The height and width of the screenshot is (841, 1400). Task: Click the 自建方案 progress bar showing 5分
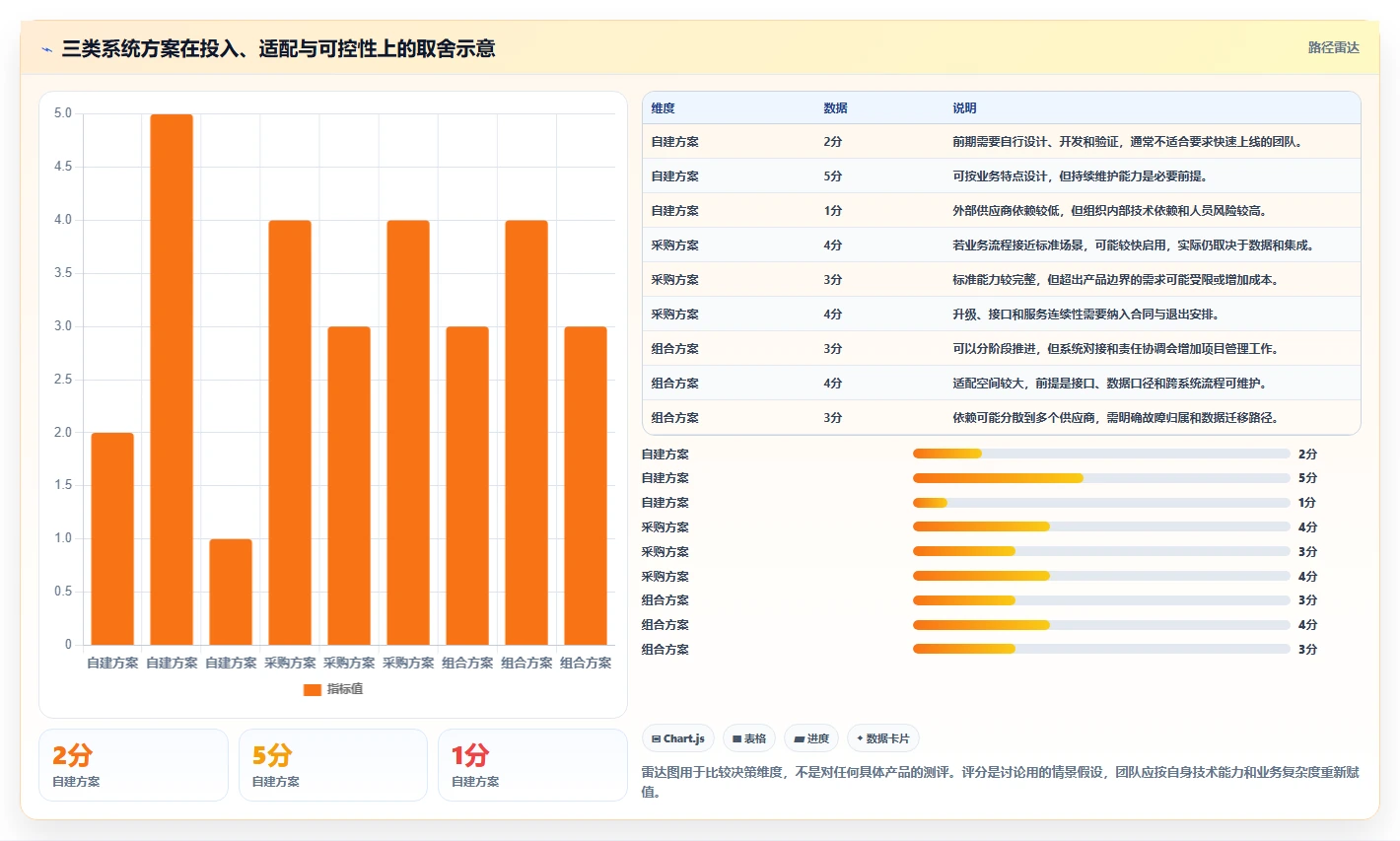[x=1101, y=478]
